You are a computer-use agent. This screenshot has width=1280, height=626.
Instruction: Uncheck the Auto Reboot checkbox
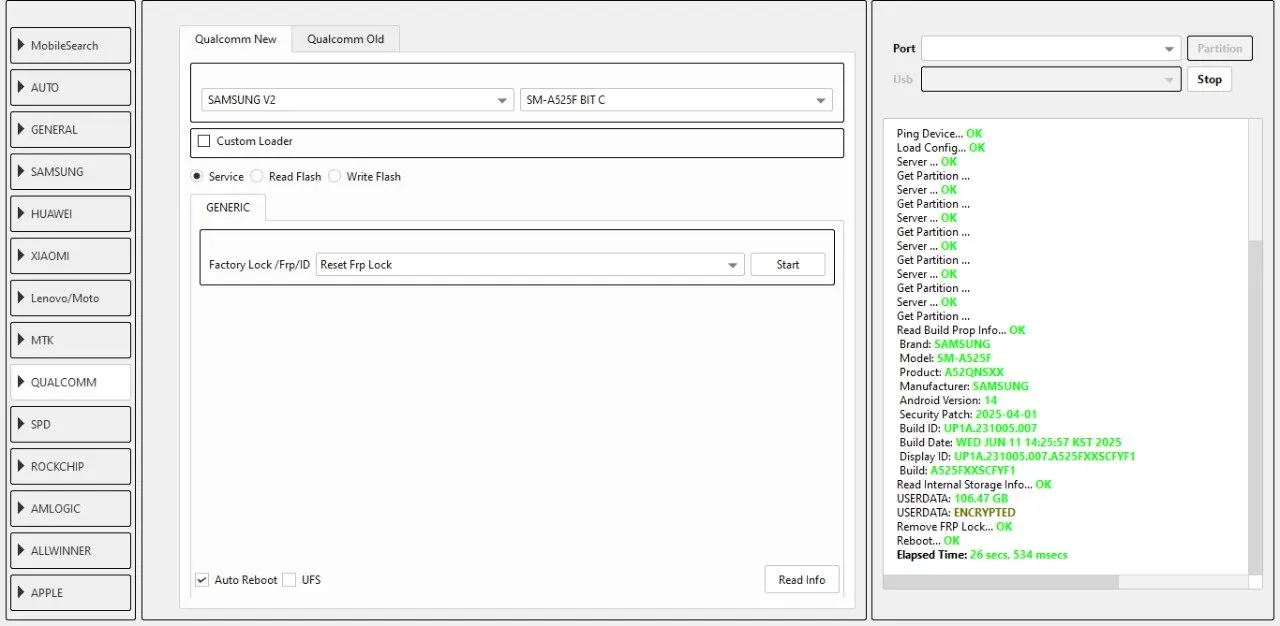tap(202, 580)
